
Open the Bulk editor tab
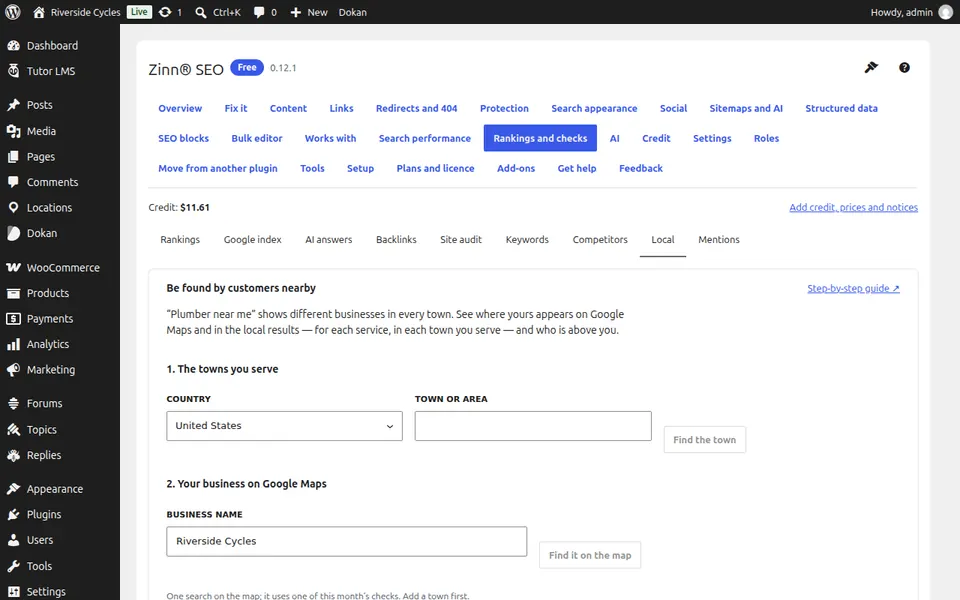257,138
